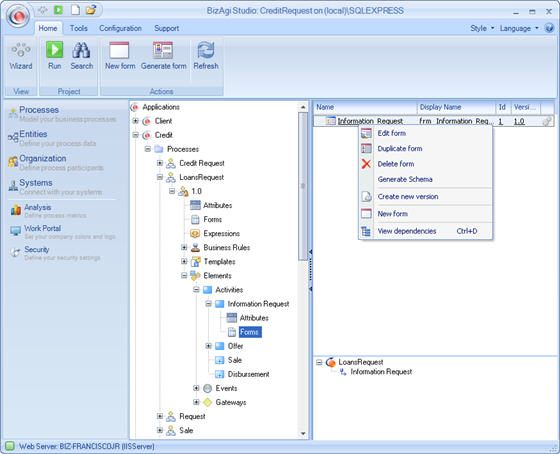Expand the Events node
The height and width of the screenshot is (454, 560).
point(196,388)
